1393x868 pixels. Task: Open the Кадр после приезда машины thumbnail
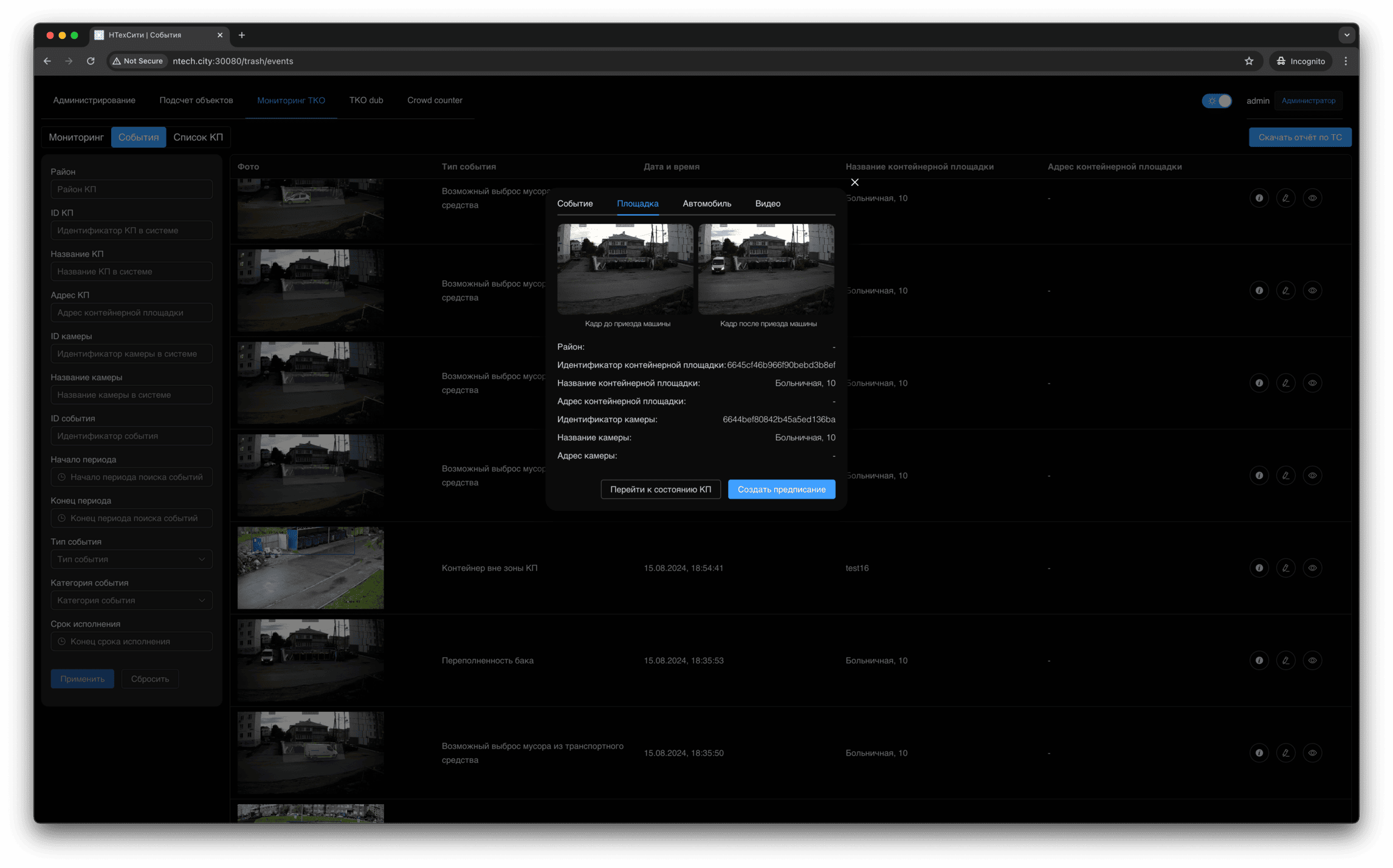tap(766, 269)
